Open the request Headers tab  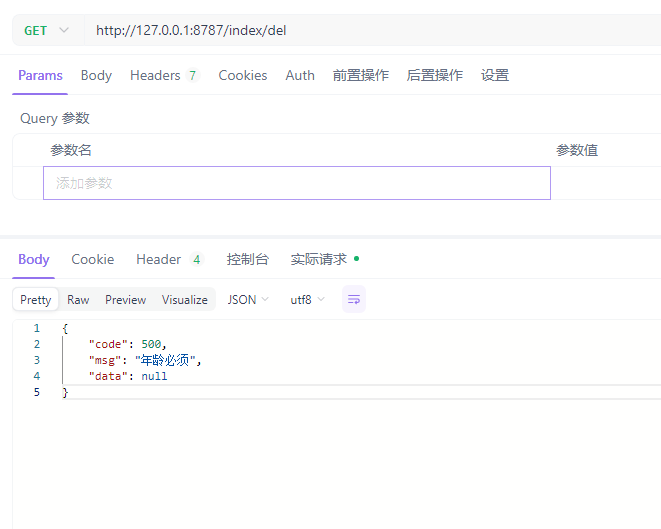(164, 75)
